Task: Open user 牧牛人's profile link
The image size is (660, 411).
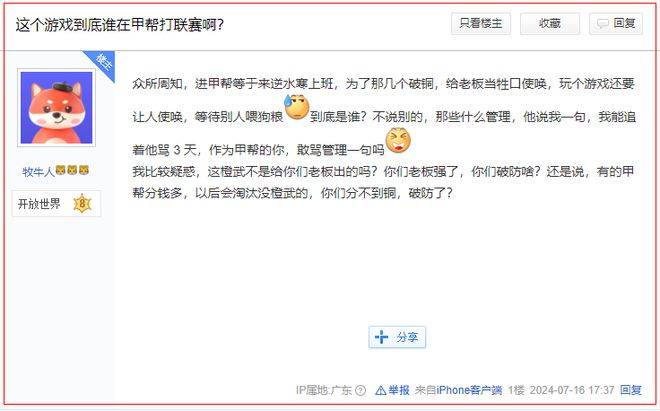Action: (x=38, y=171)
